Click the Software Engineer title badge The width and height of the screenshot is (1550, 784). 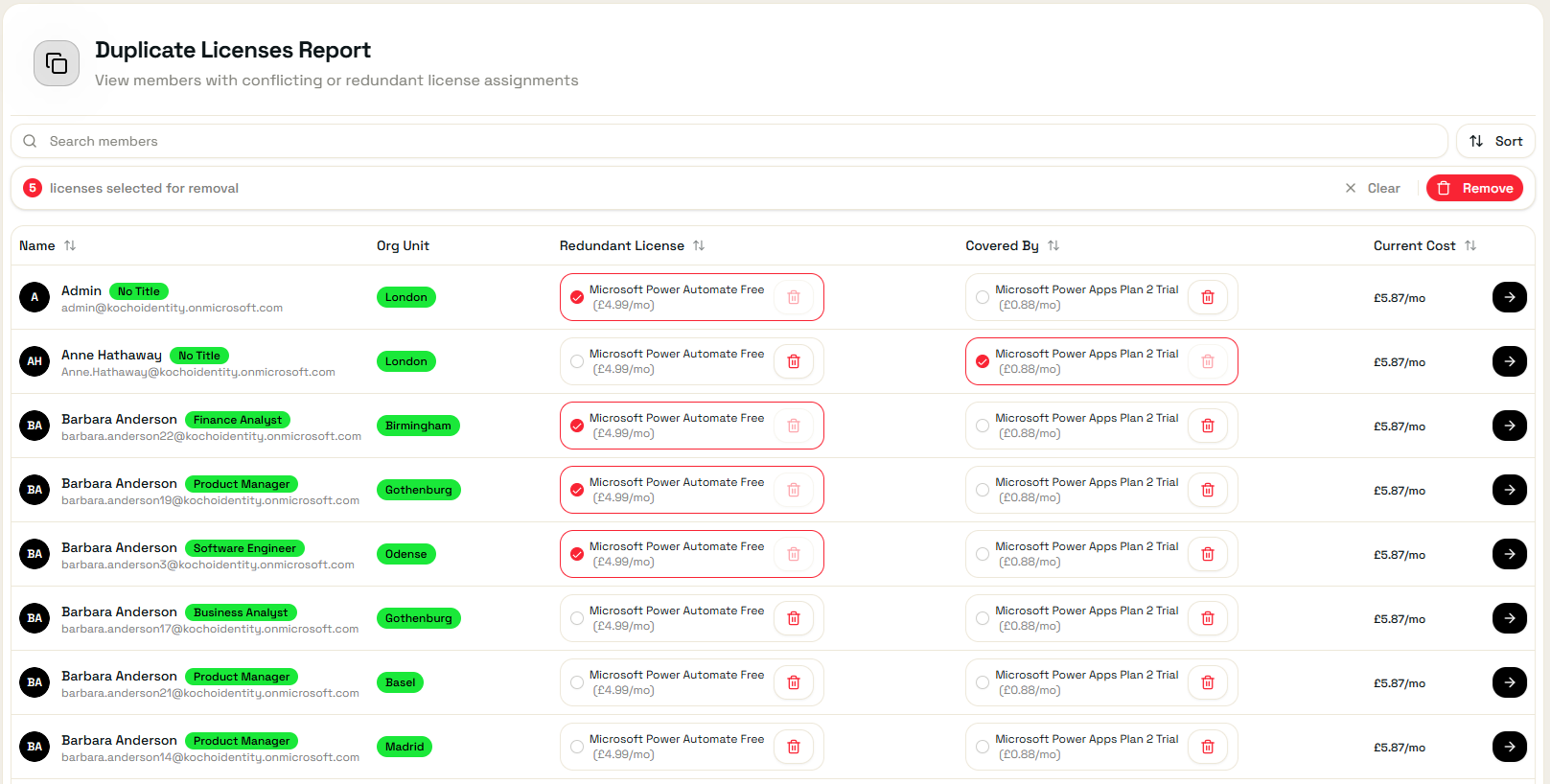pos(244,548)
